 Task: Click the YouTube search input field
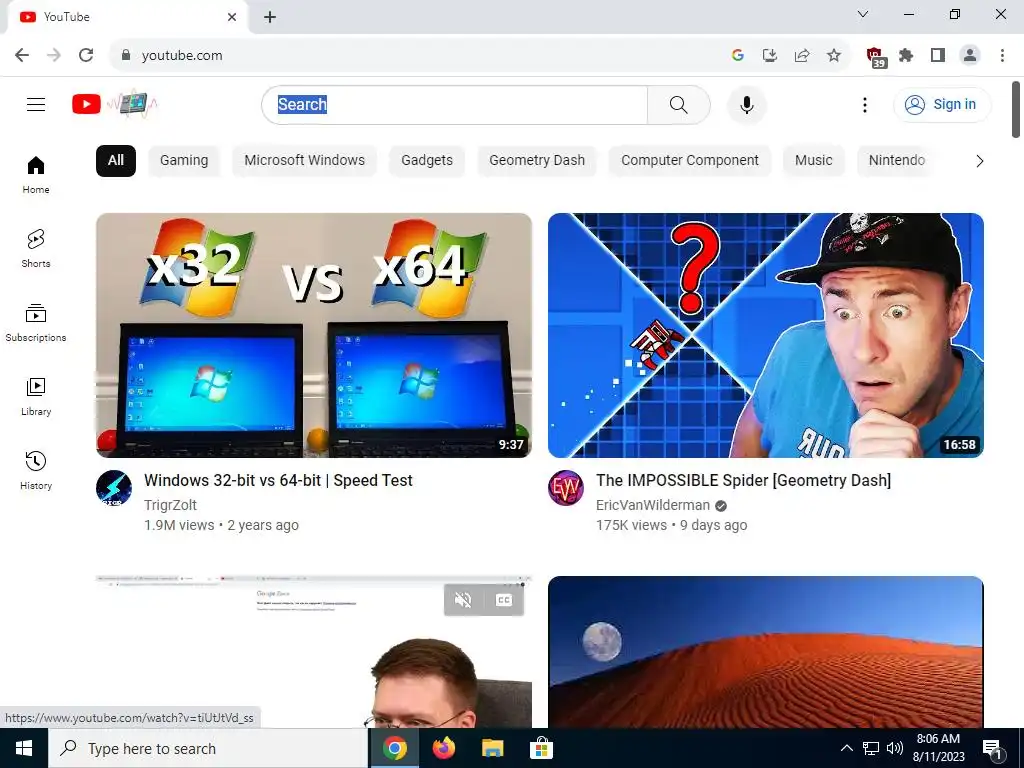(455, 104)
